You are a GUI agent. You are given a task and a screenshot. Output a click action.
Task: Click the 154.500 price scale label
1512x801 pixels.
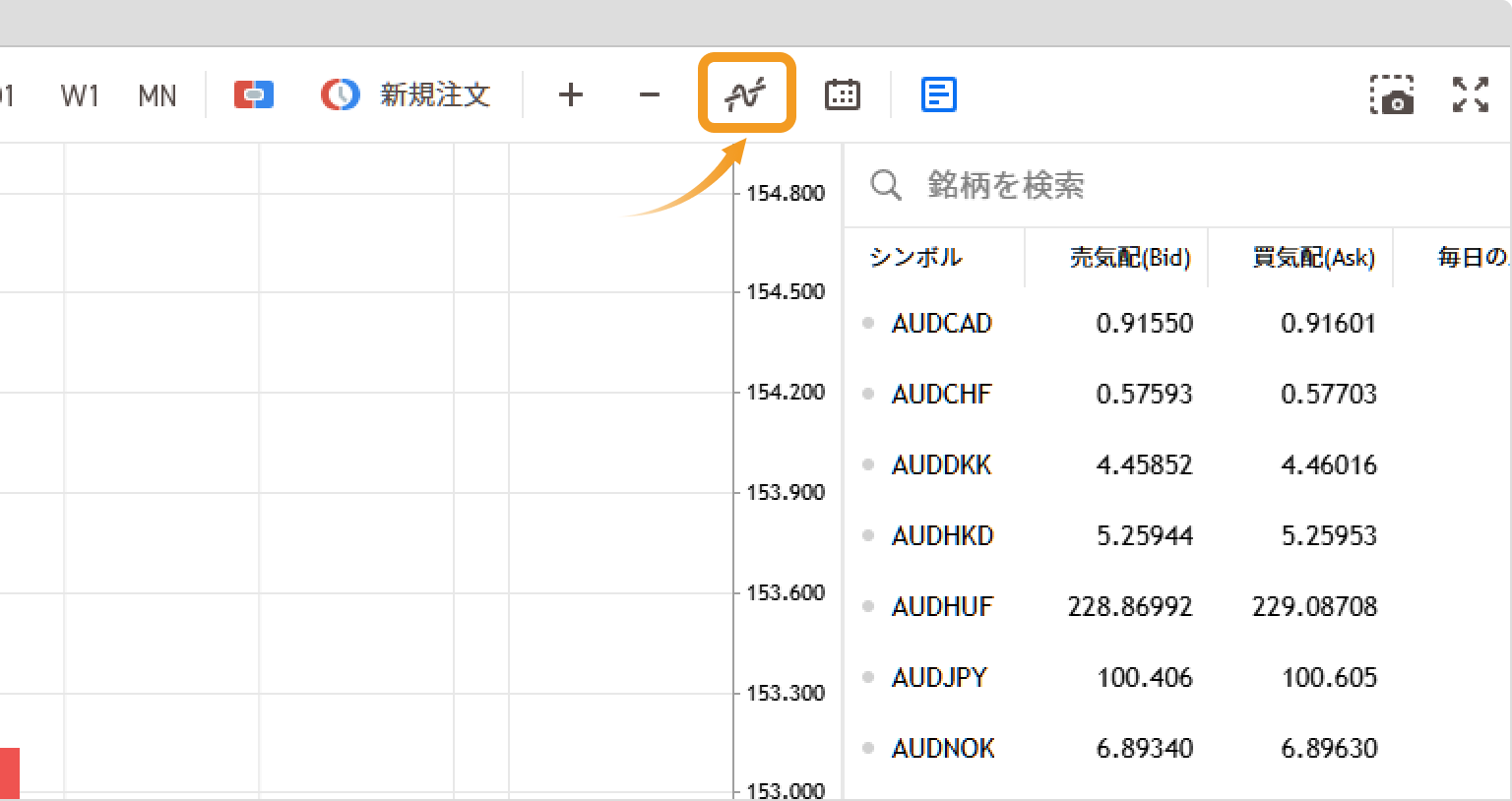[x=786, y=291]
